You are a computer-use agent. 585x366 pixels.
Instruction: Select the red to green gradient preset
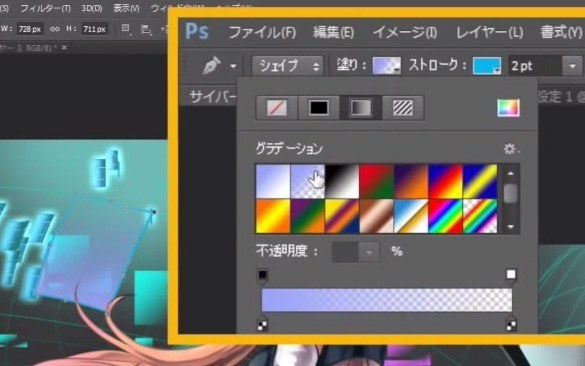point(376,182)
